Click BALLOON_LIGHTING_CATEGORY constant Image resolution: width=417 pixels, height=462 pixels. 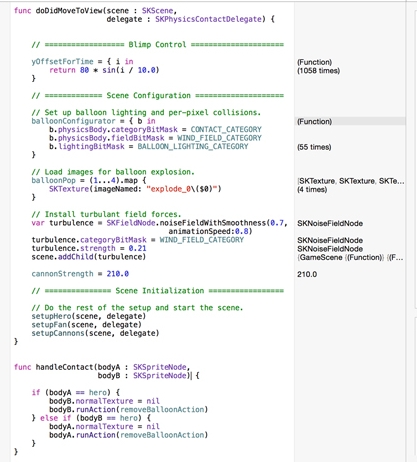pos(193,147)
